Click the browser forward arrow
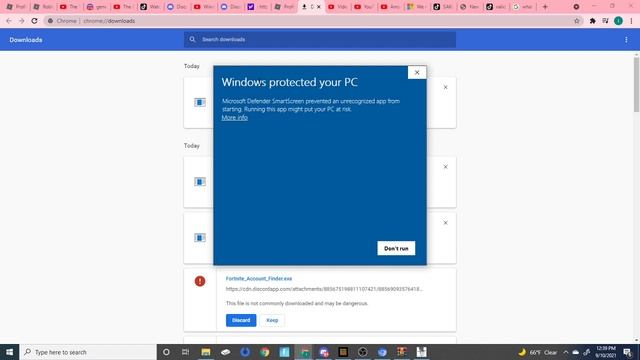 coord(21,21)
